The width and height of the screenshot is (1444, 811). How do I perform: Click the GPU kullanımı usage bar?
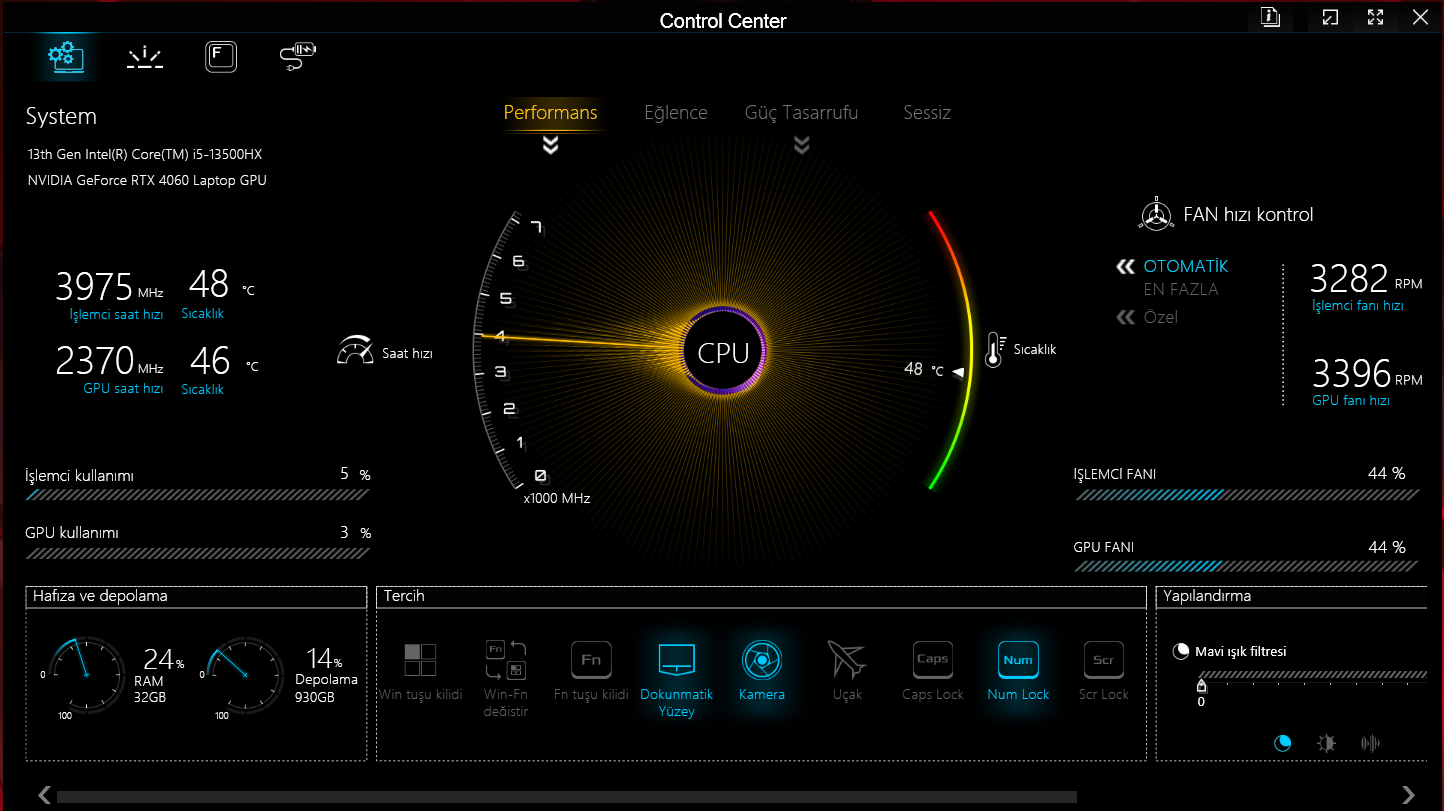pyautogui.click(x=198, y=553)
